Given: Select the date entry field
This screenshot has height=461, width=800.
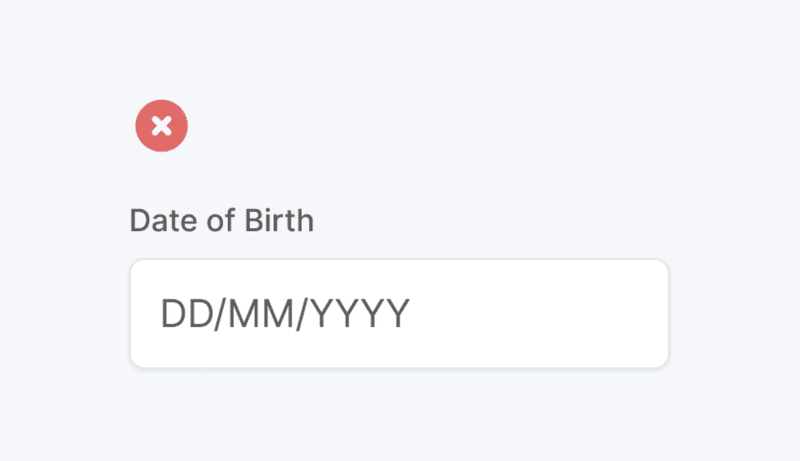Looking at the screenshot, I should (399, 313).
